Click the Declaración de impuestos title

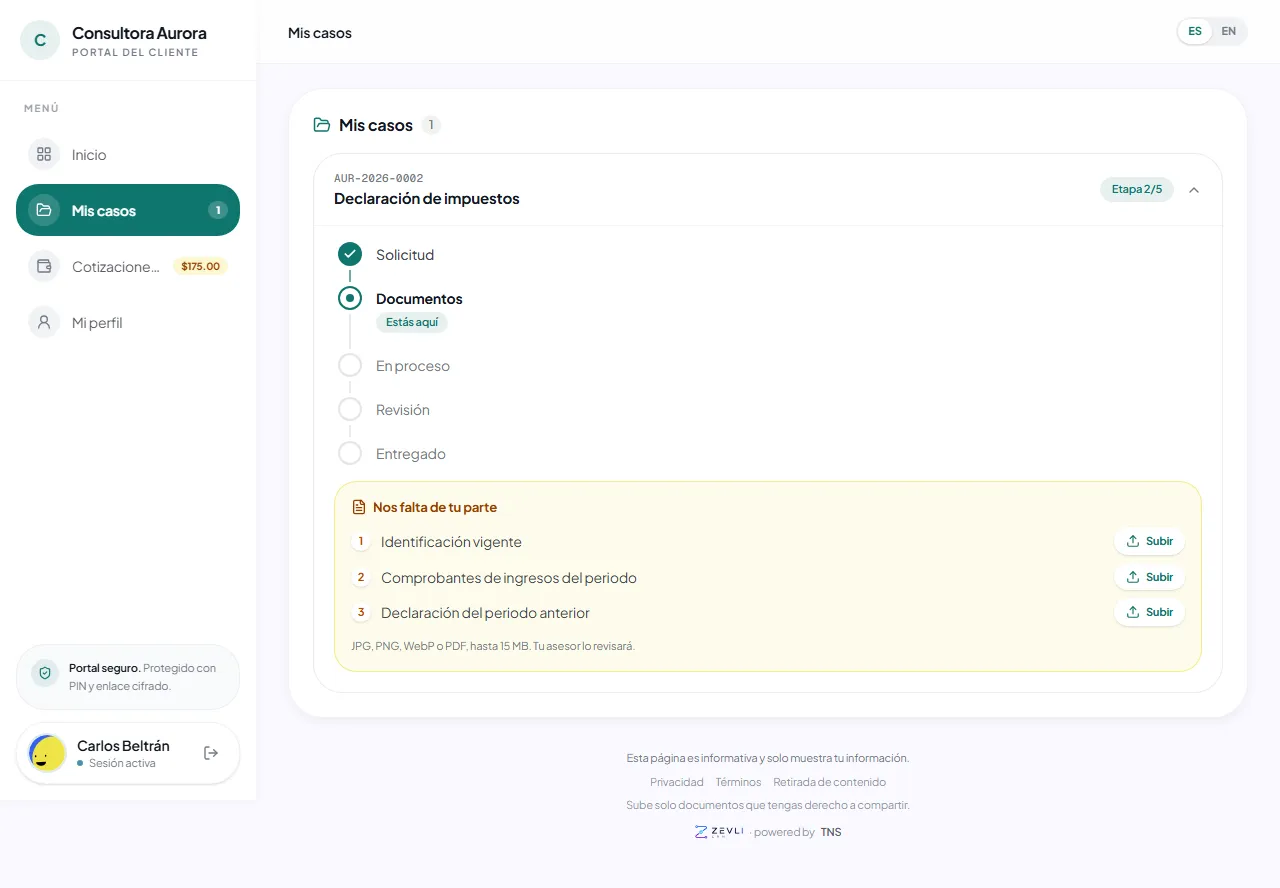click(427, 198)
